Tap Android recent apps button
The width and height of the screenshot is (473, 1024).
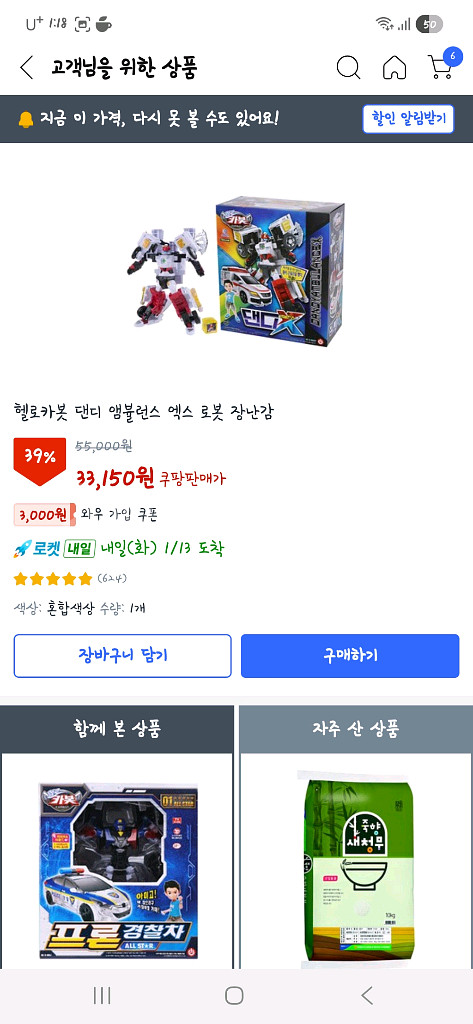(x=102, y=995)
